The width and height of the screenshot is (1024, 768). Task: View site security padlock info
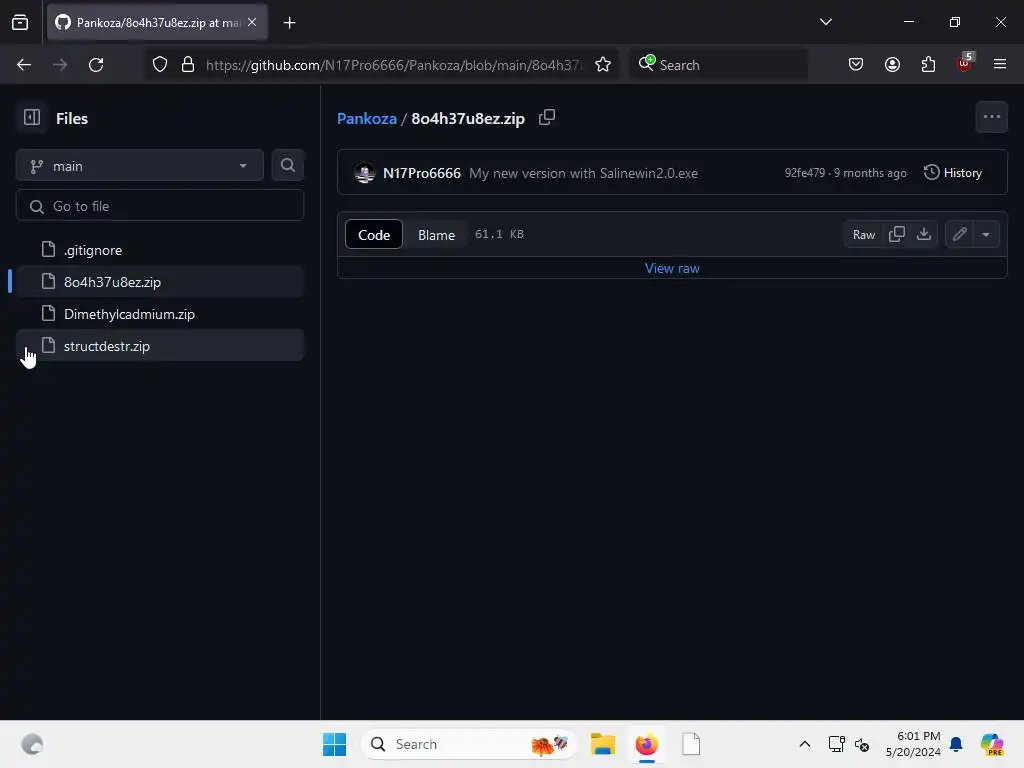[188, 65]
